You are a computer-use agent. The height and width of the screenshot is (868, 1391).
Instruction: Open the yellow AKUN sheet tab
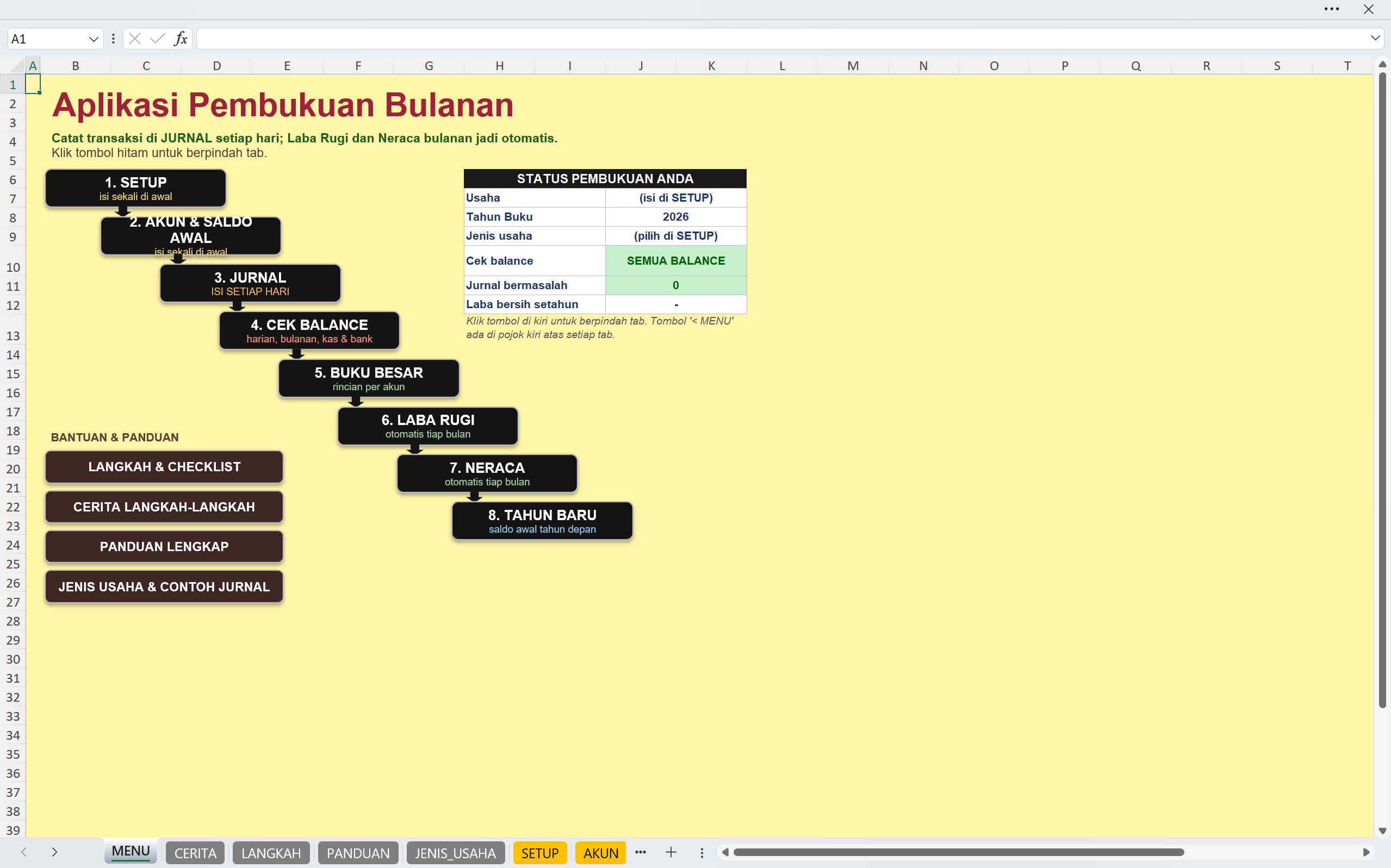click(601, 853)
